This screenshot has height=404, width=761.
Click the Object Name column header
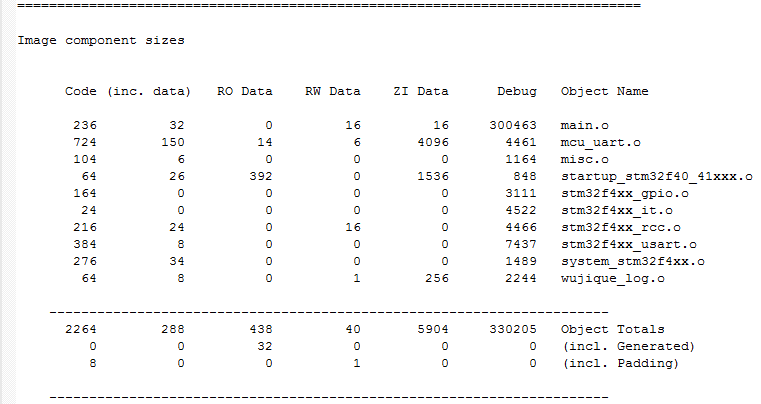pyautogui.click(x=604, y=91)
